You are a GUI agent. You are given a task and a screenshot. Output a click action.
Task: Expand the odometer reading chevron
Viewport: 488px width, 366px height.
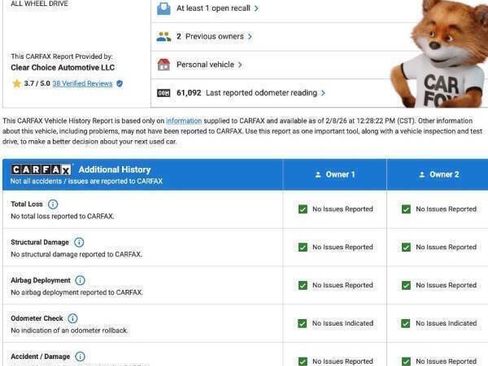pos(323,93)
